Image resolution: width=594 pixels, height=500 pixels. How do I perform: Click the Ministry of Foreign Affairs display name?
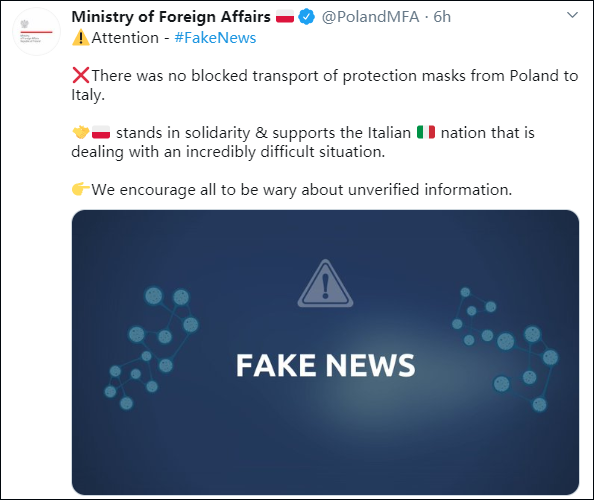171,17
